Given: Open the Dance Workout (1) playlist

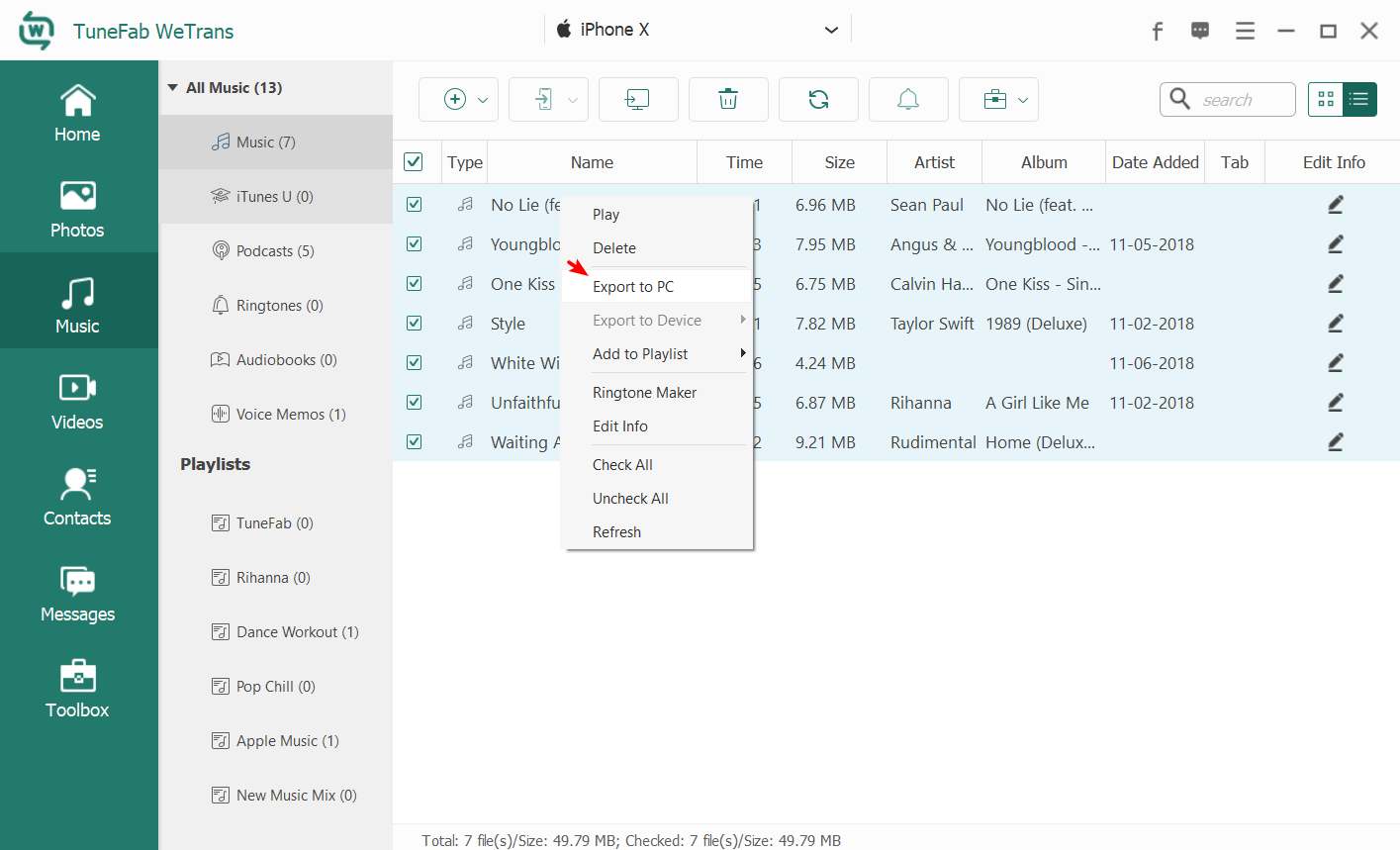Looking at the screenshot, I should point(276,632).
